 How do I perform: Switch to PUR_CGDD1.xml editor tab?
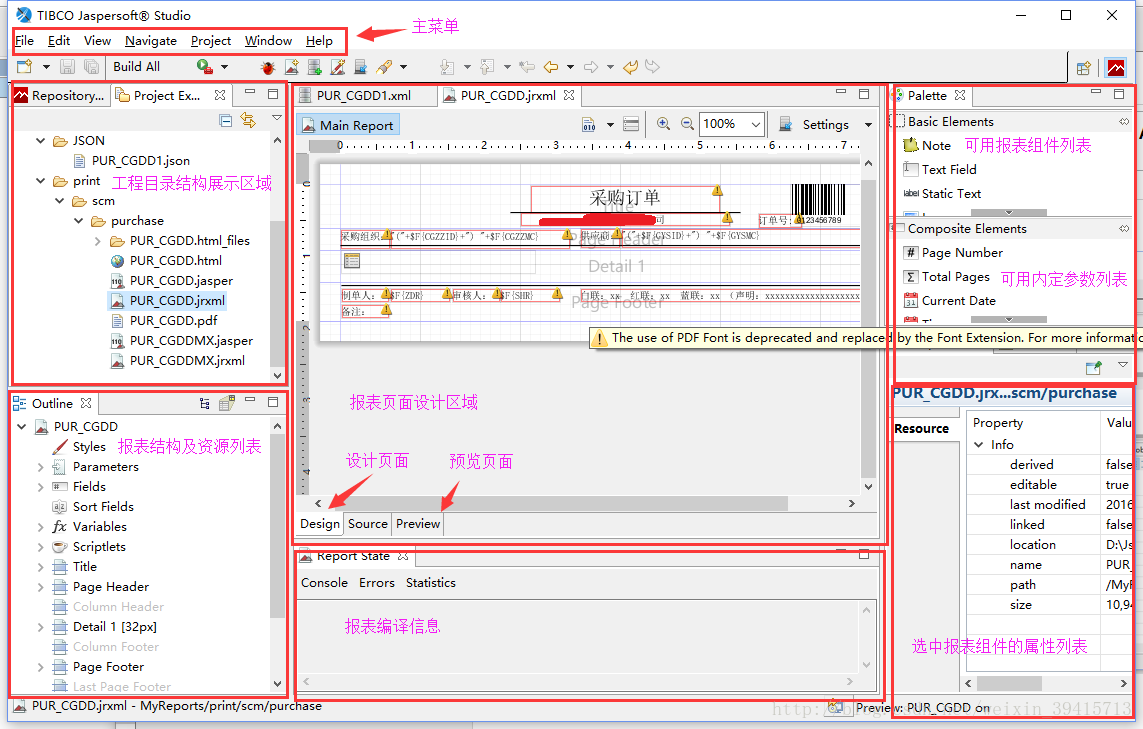pyautogui.click(x=364, y=95)
